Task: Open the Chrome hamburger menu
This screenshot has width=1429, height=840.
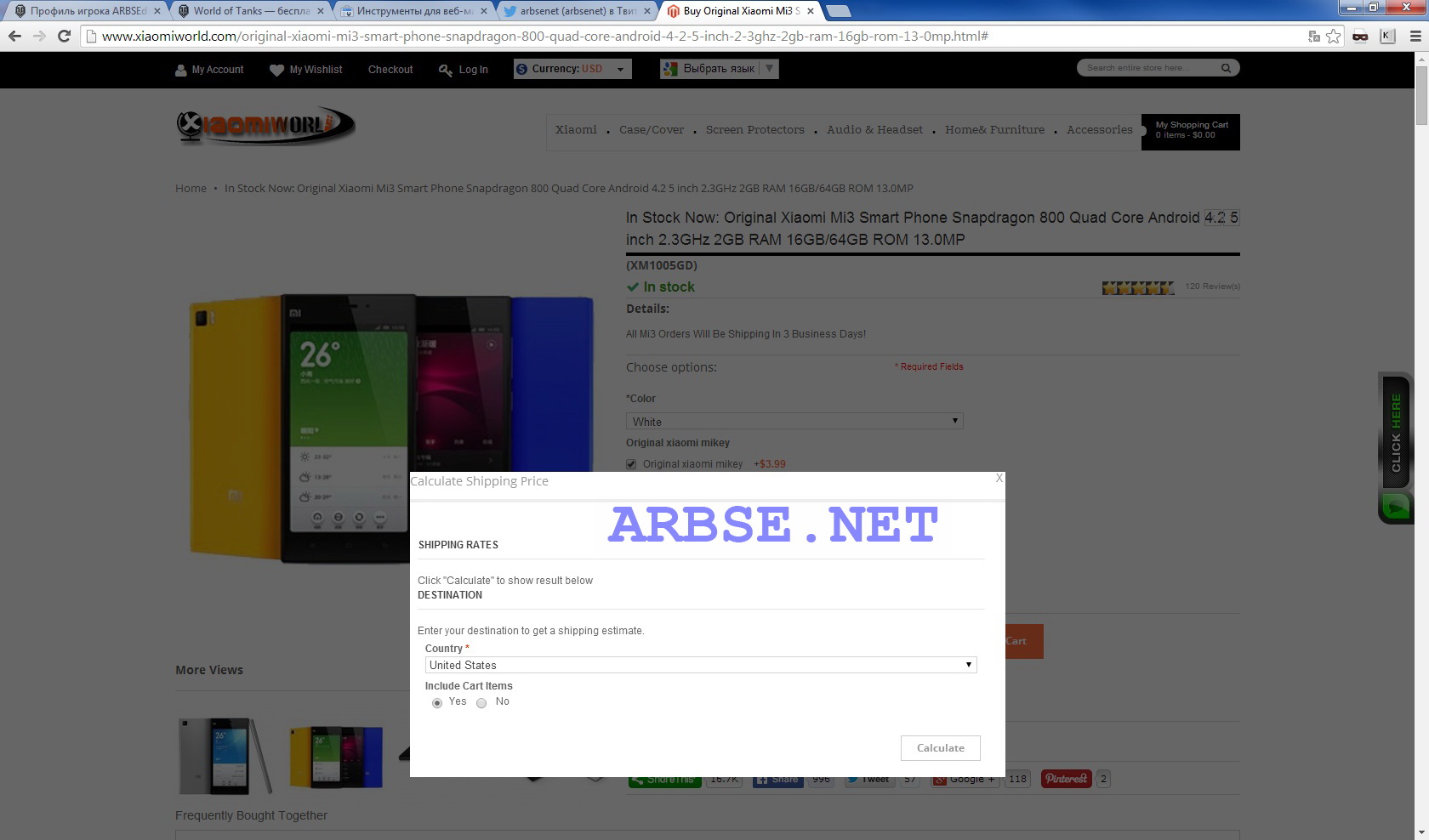Action: 1415,36
